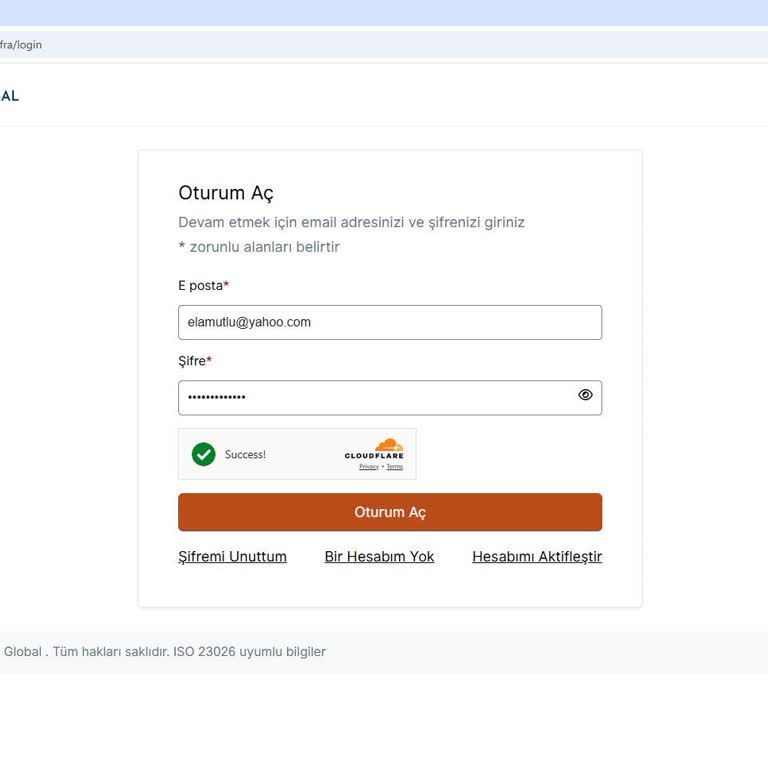768x768 pixels.
Task: Click the site logo in the header
Action: 9,96
